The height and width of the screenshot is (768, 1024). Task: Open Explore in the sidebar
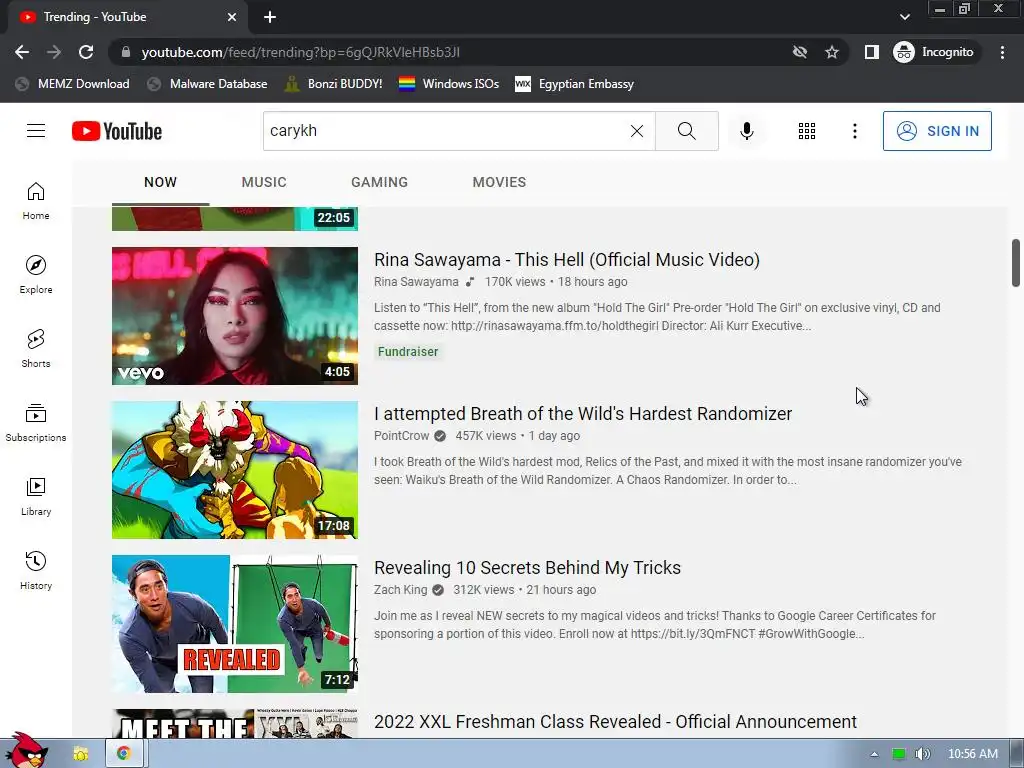point(36,275)
